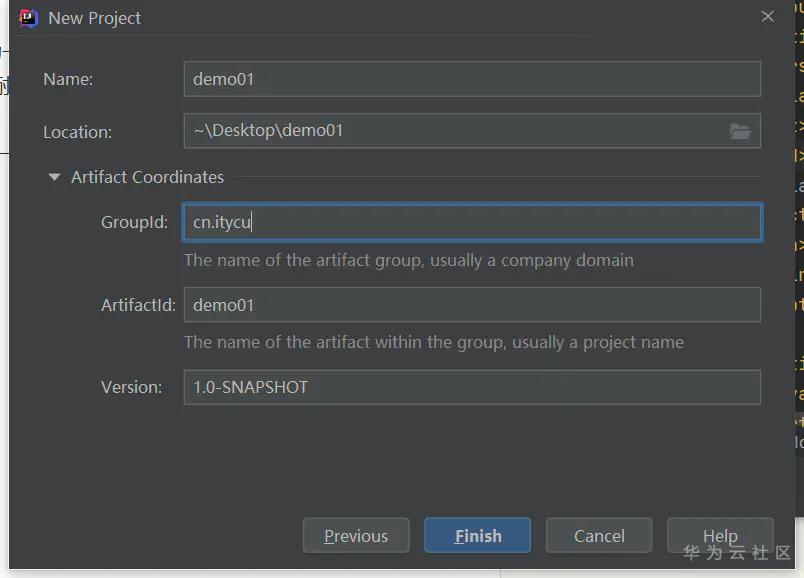This screenshot has height=578, width=804.
Task: Click the Location path field
Action: [472, 131]
